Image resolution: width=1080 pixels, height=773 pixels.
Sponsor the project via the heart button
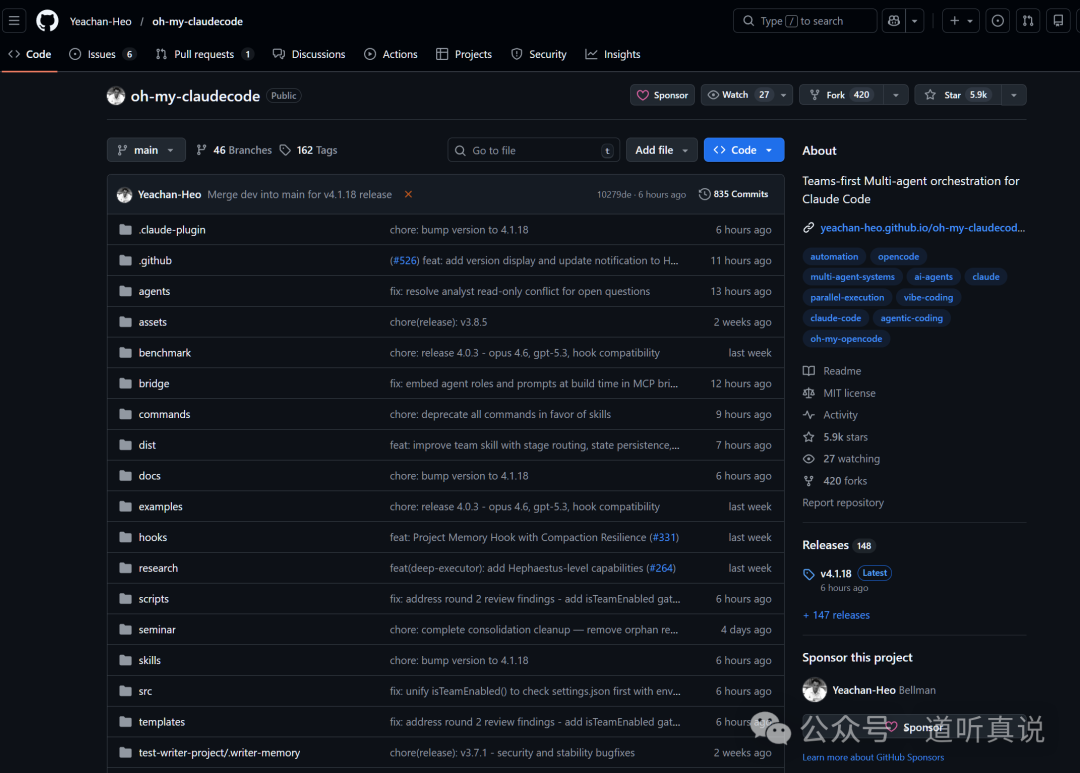662,95
